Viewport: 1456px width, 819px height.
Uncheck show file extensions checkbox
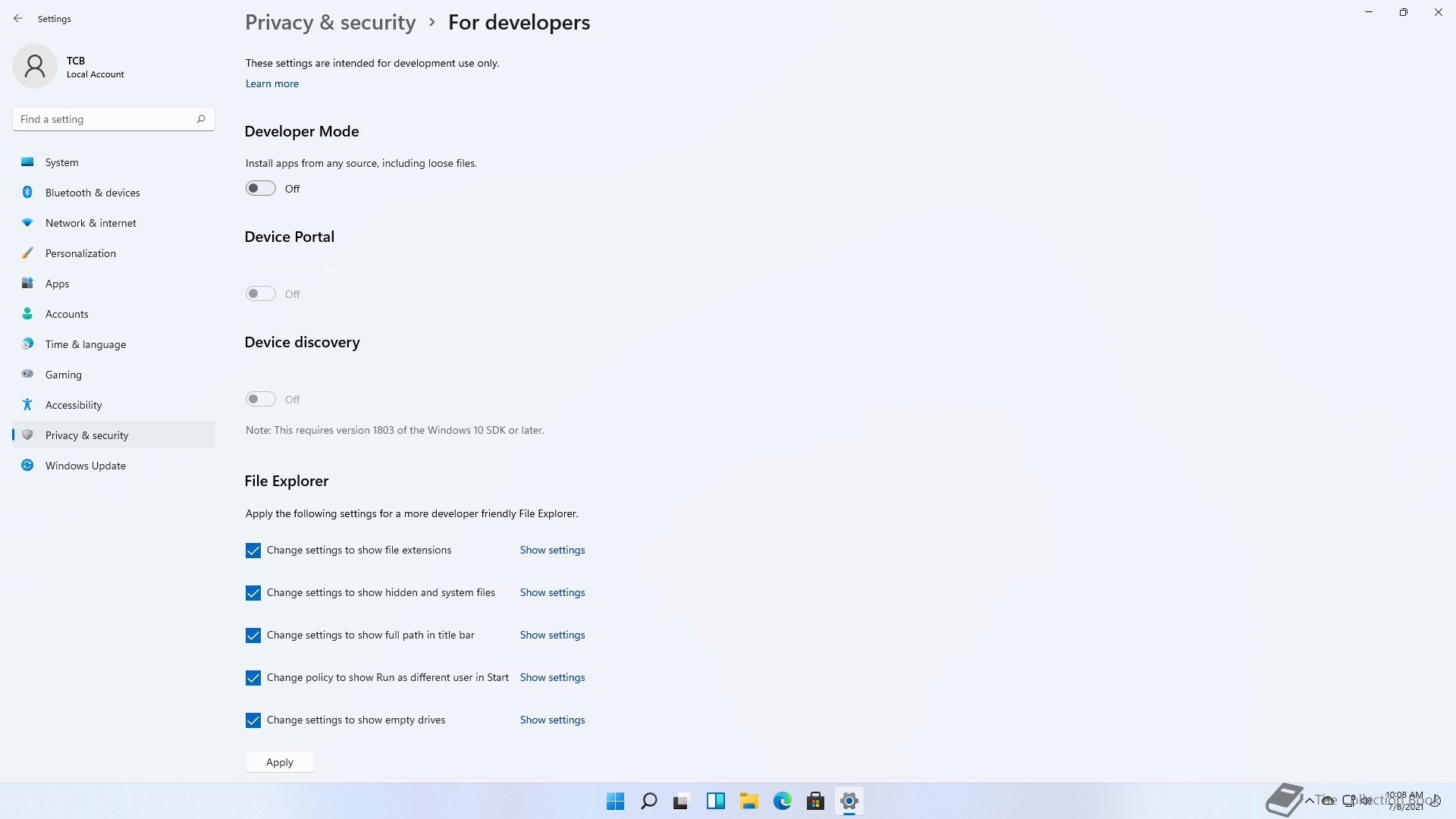tap(253, 551)
